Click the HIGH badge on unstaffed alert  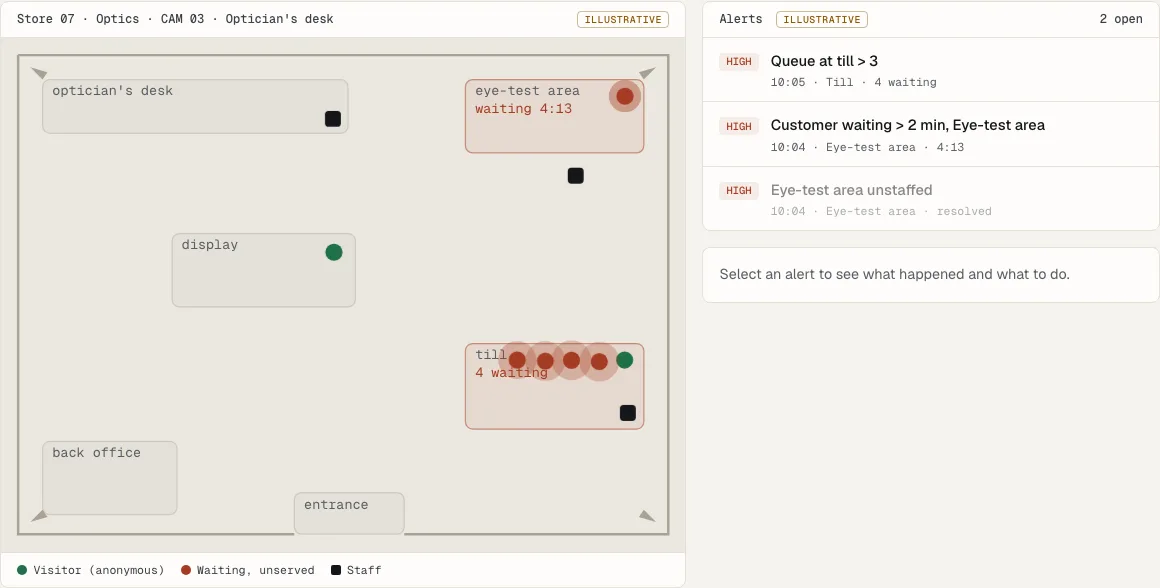tap(738, 191)
